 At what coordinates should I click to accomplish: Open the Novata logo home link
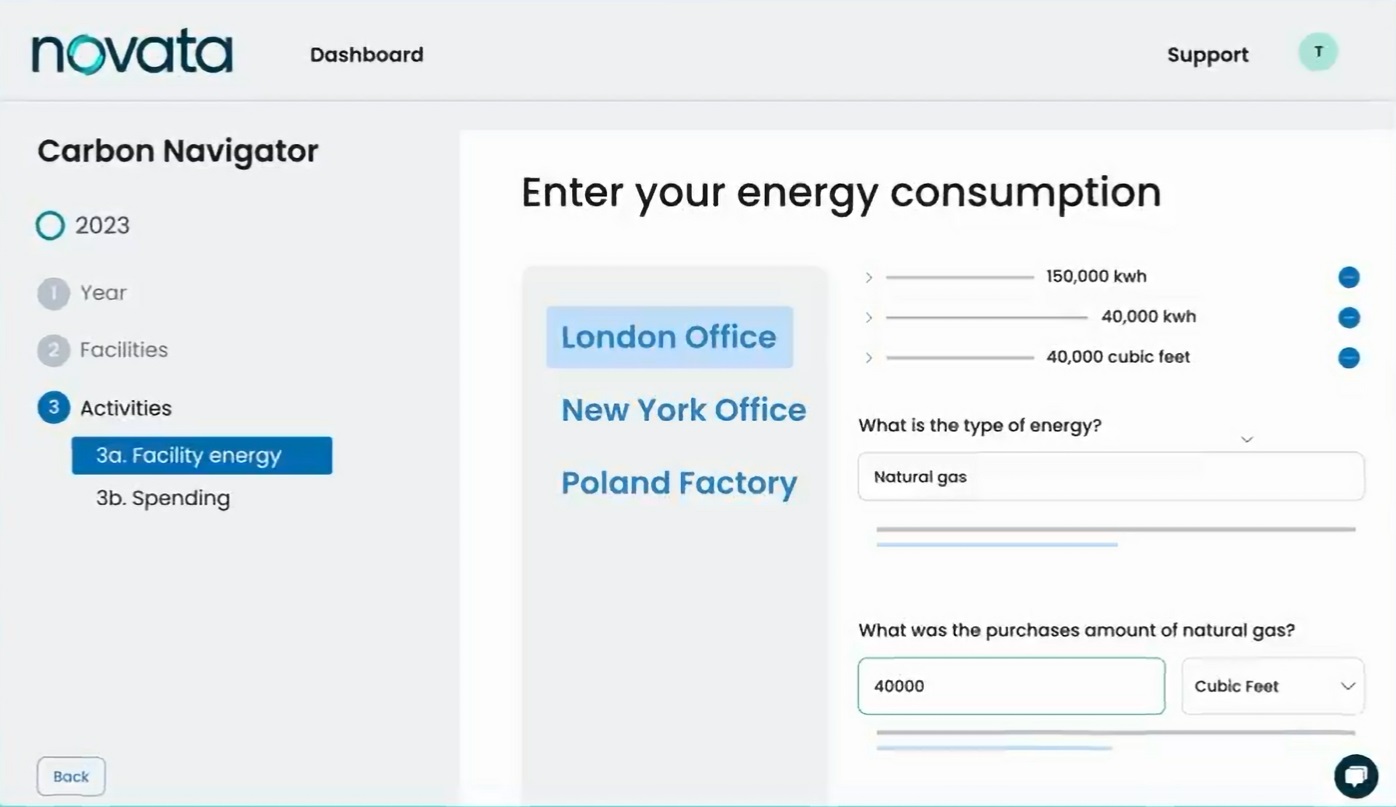click(131, 50)
